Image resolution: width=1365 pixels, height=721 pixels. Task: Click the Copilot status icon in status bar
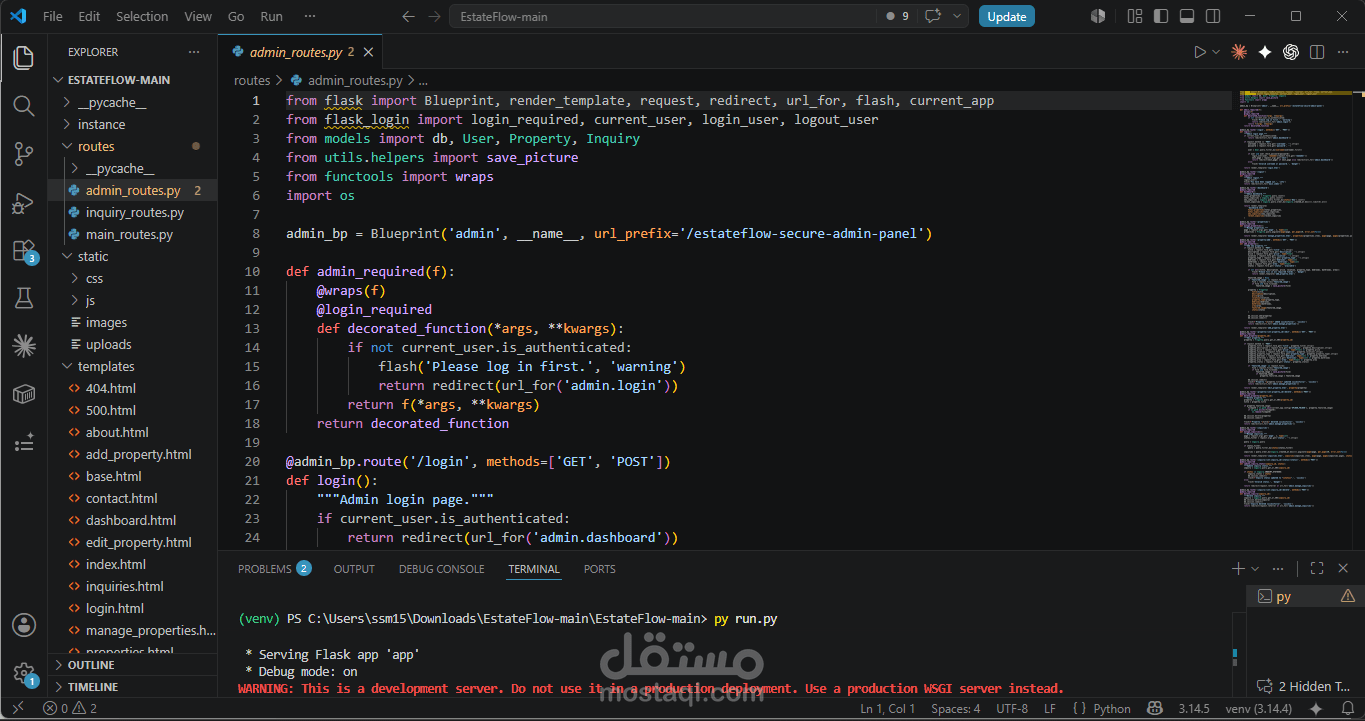pos(1155,709)
